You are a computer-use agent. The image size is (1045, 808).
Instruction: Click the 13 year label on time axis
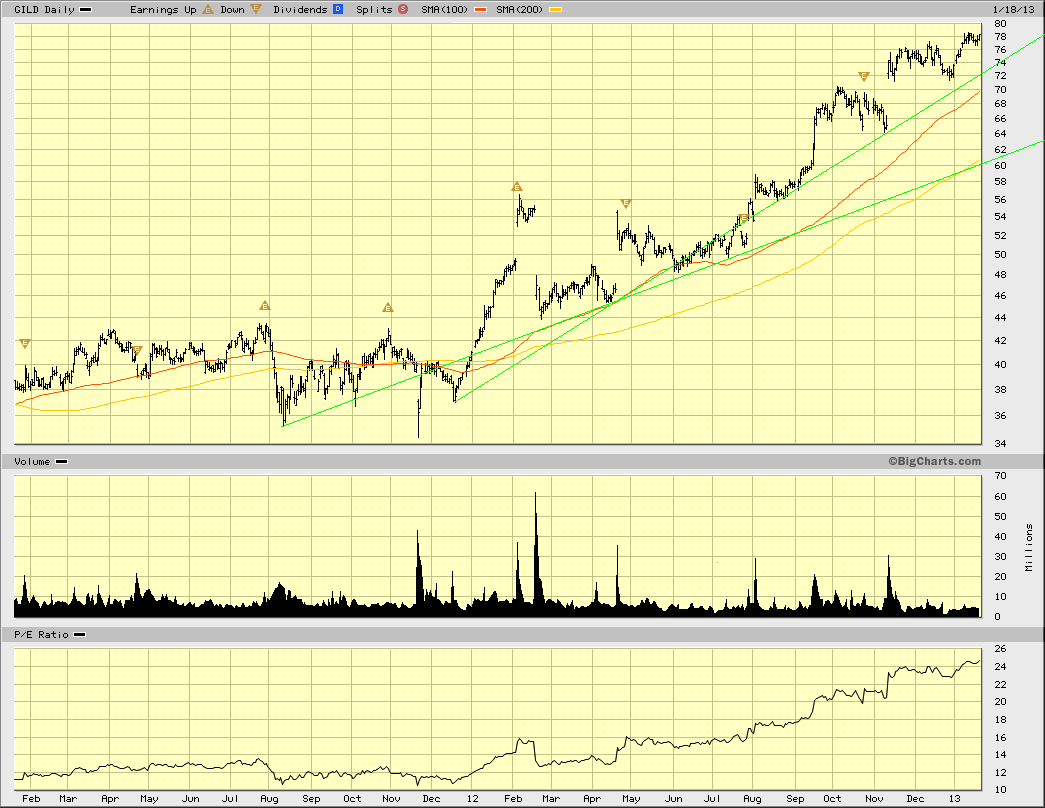point(954,799)
